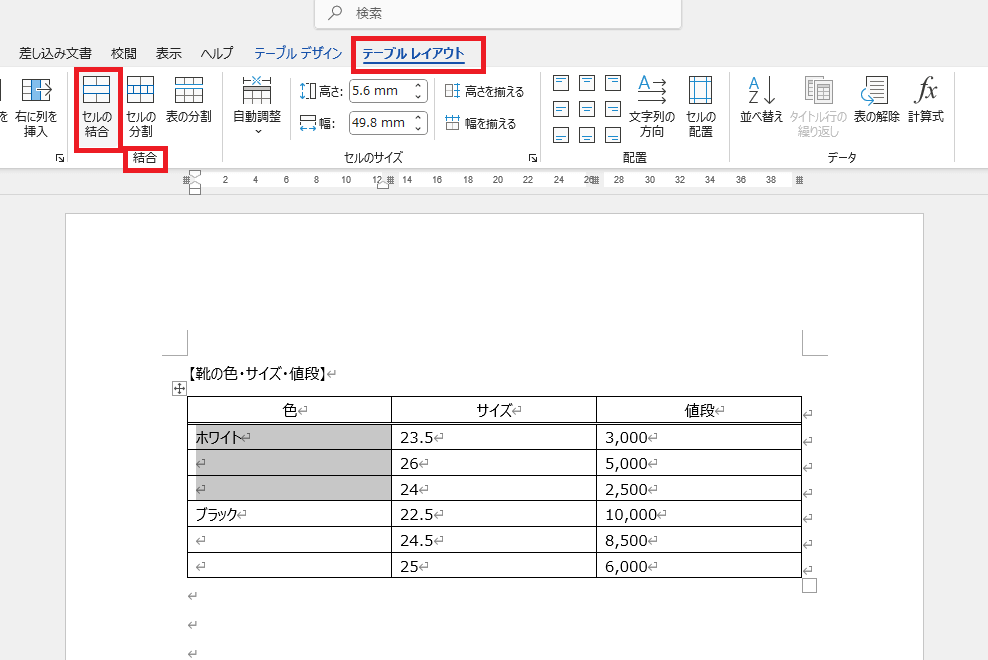Open セルの配置 (Cell Margins)
Screen dimensions: 988x660
click(x=700, y=103)
